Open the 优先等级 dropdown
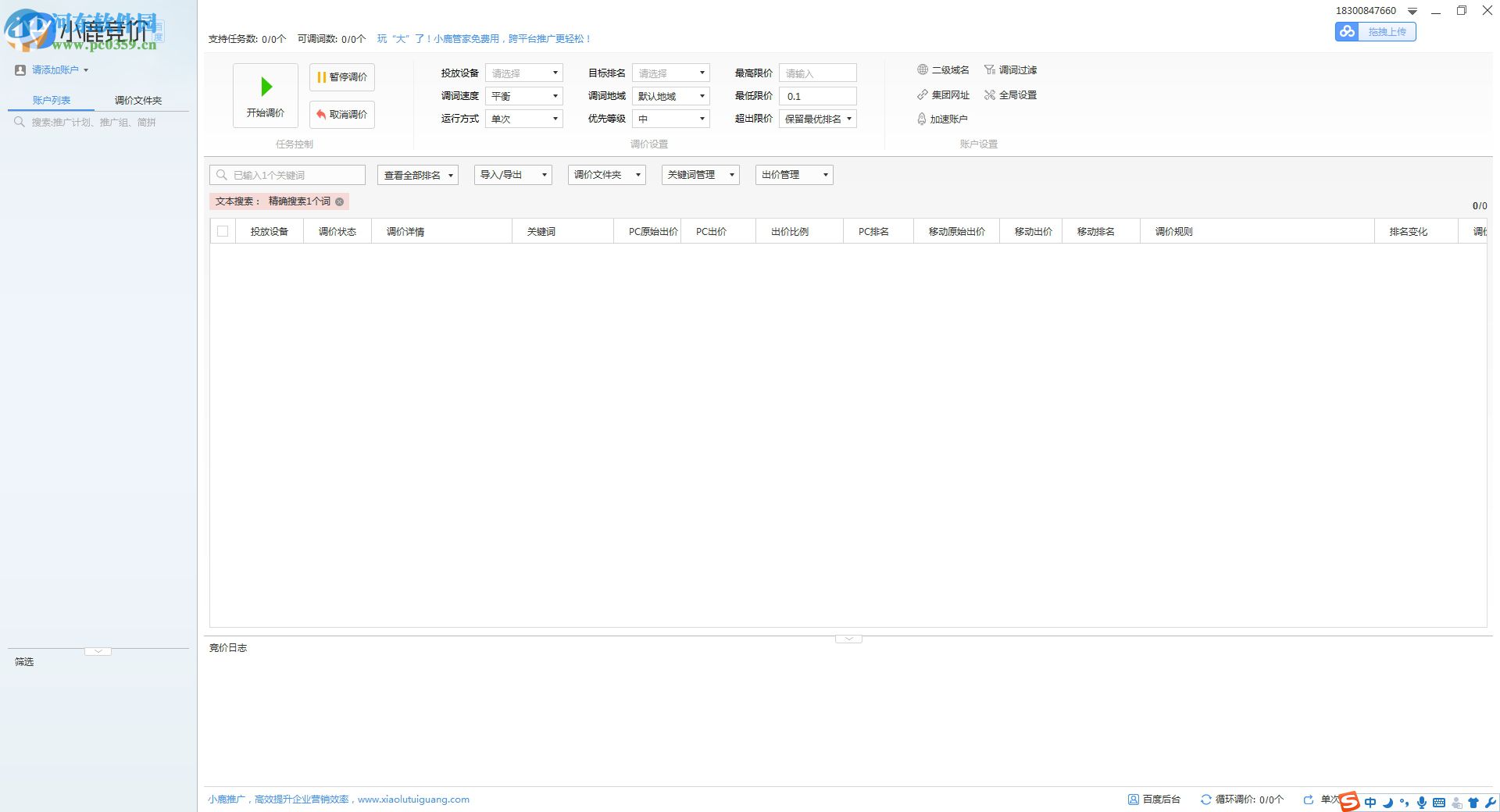The image size is (1500, 812). [670, 119]
